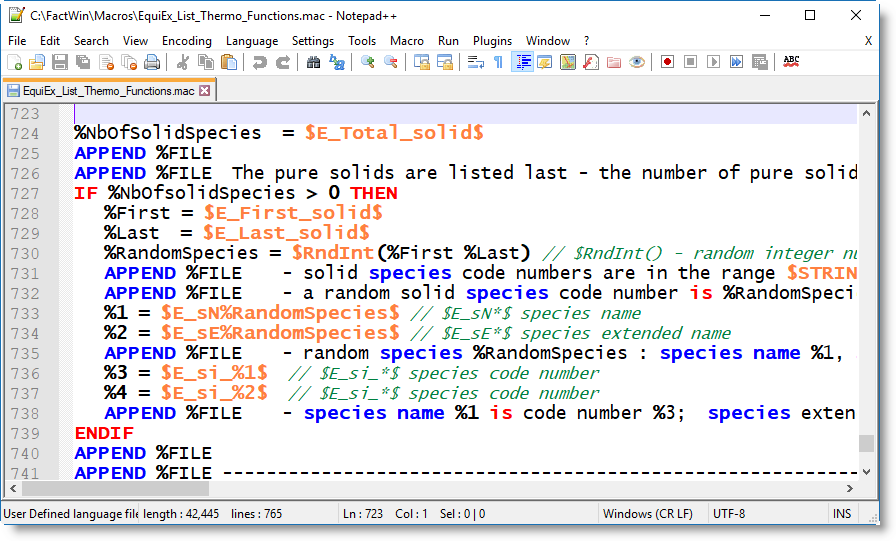Click the vertical scrollbar up arrow
Viewport: 896px width, 541px height.
[x=866, y=114]
